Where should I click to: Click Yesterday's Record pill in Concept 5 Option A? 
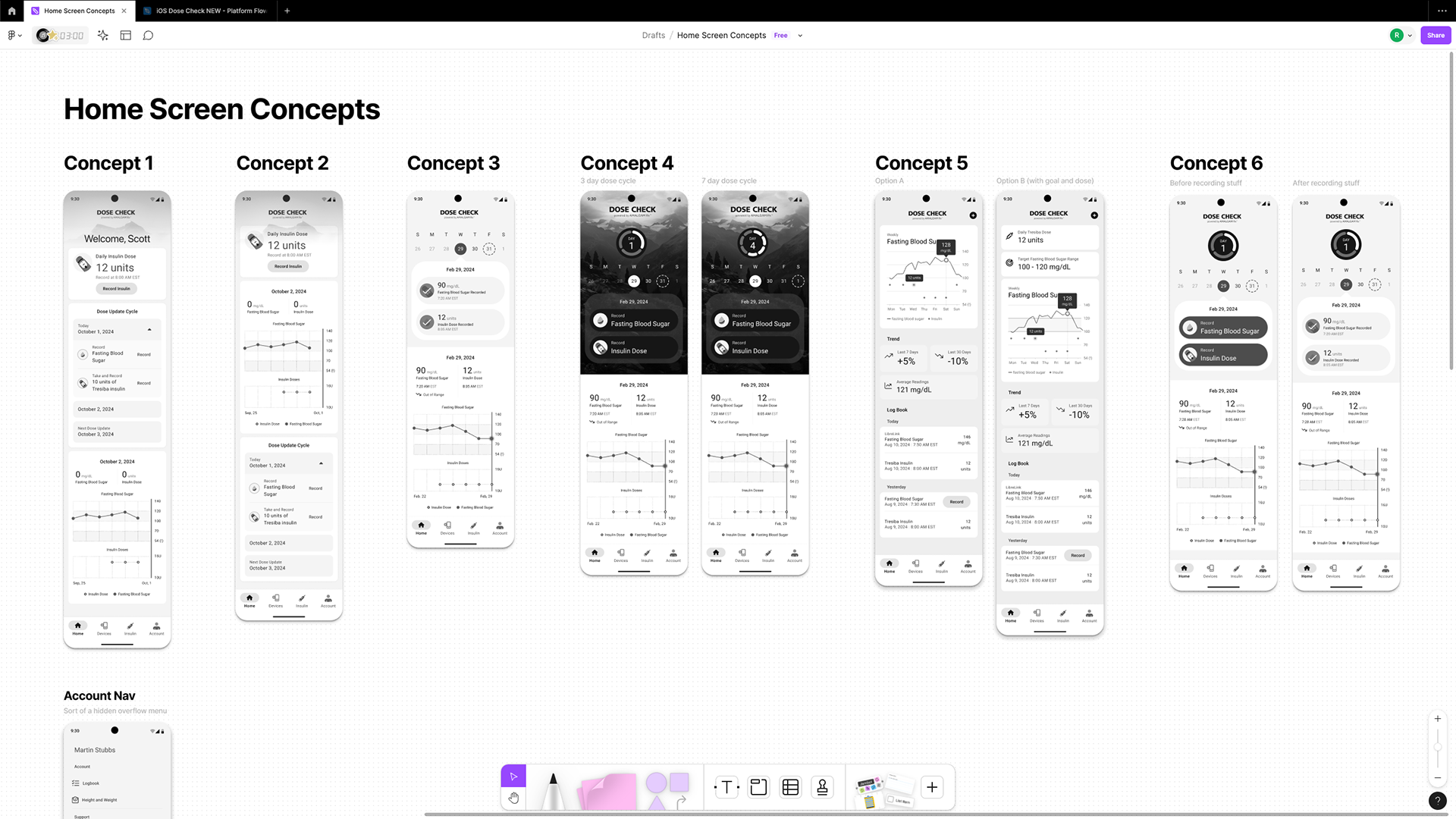click(957, 502)
